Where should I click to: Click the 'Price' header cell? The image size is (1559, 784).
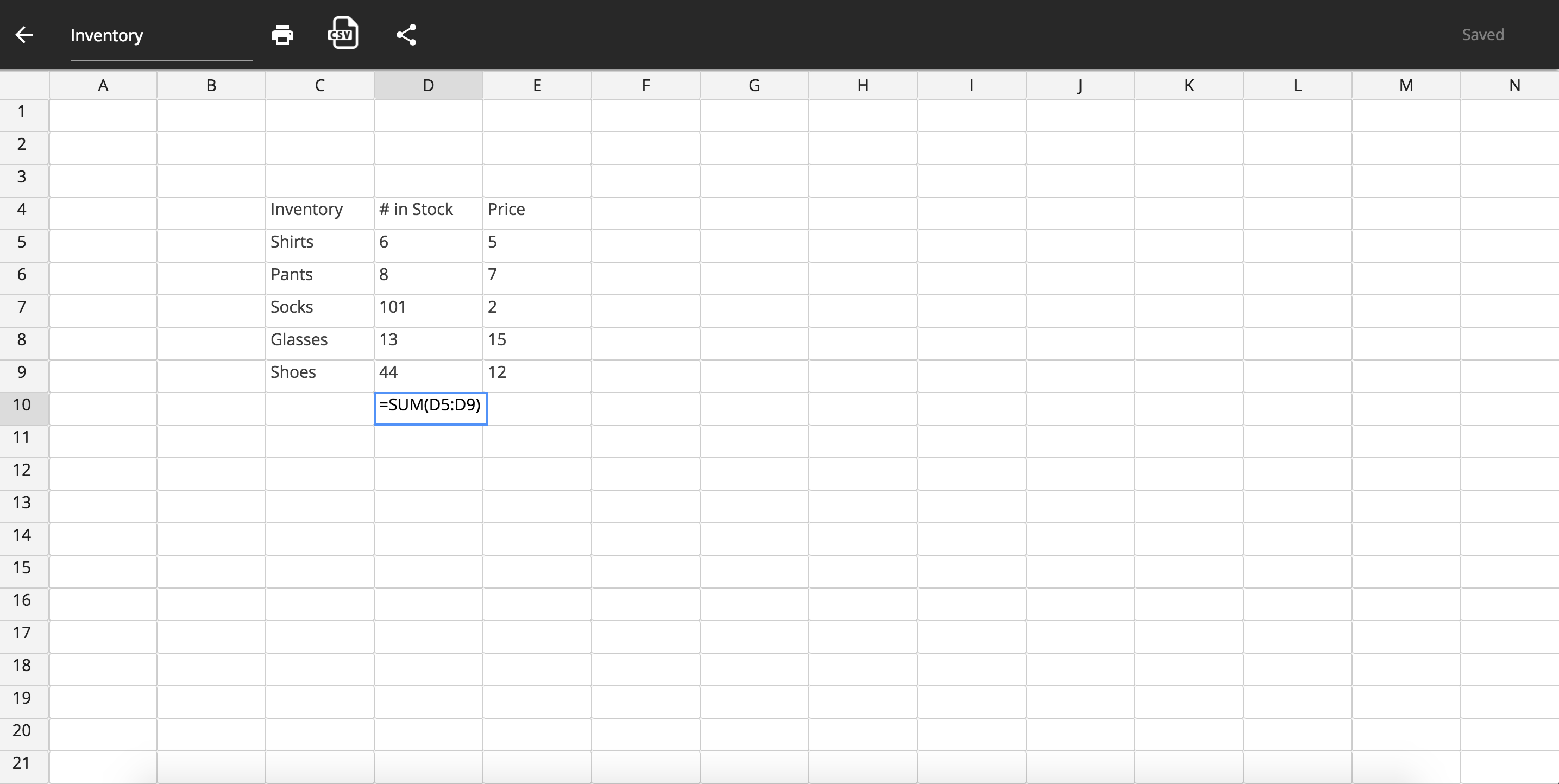coord(537,213)
